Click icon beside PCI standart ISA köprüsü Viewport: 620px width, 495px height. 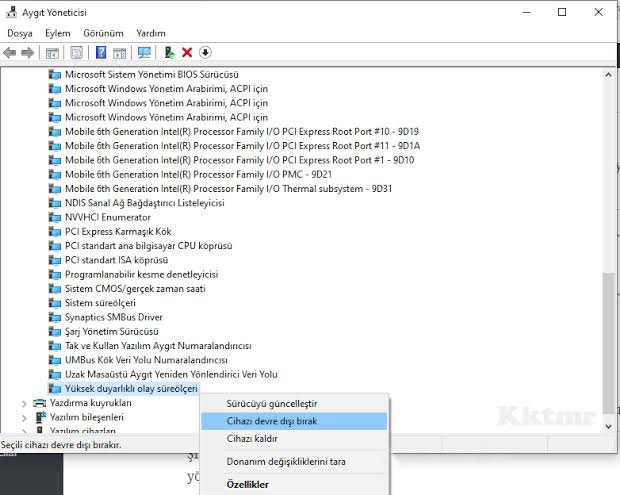pyautogui.click(x=55, y=260)
